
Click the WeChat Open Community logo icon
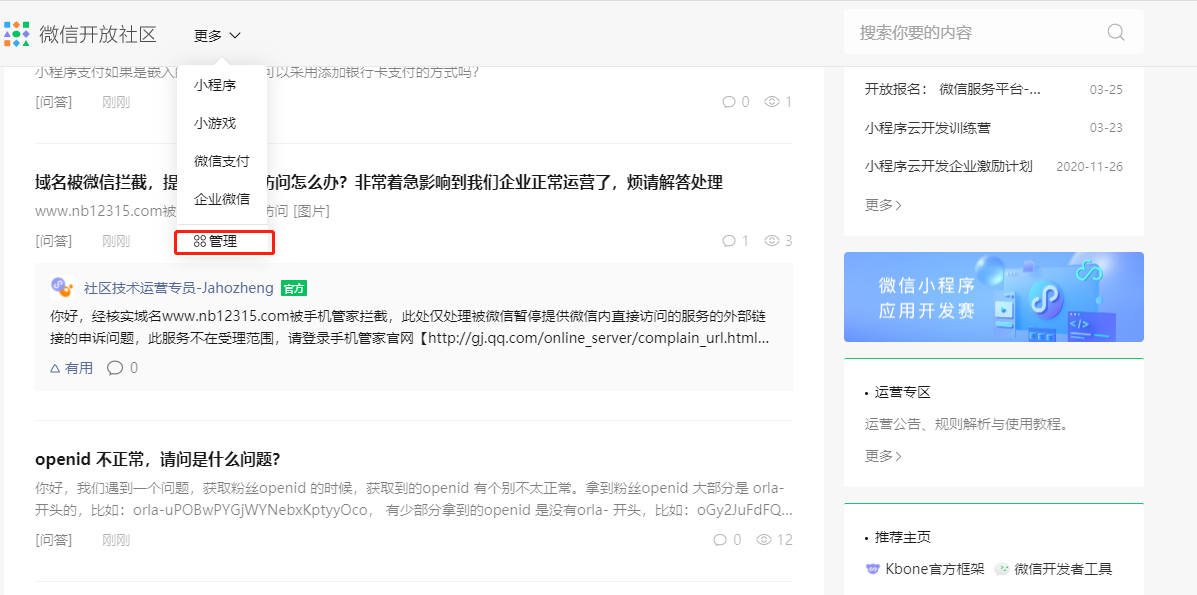pos(16,34)
